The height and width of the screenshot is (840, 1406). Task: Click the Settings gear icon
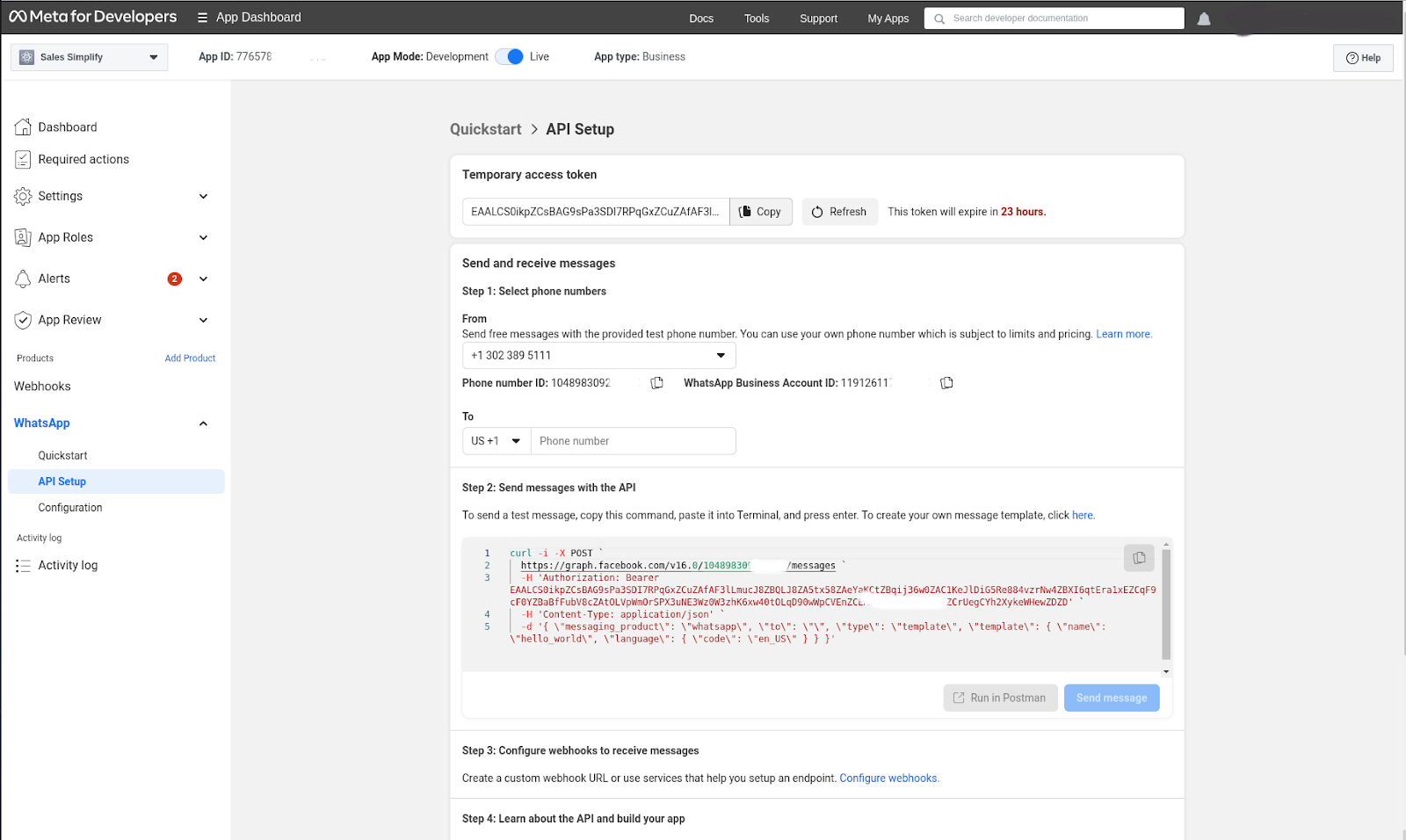[x=23, y=196]
